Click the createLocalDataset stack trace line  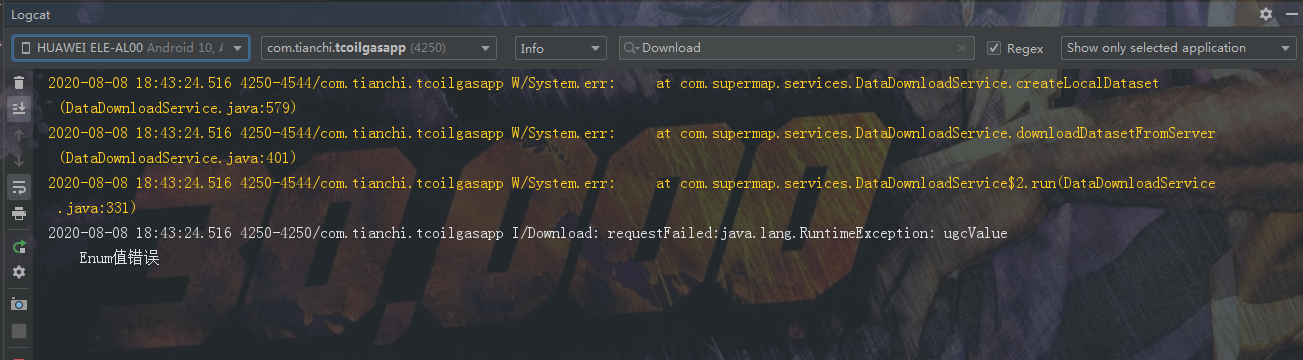point(603,82)
